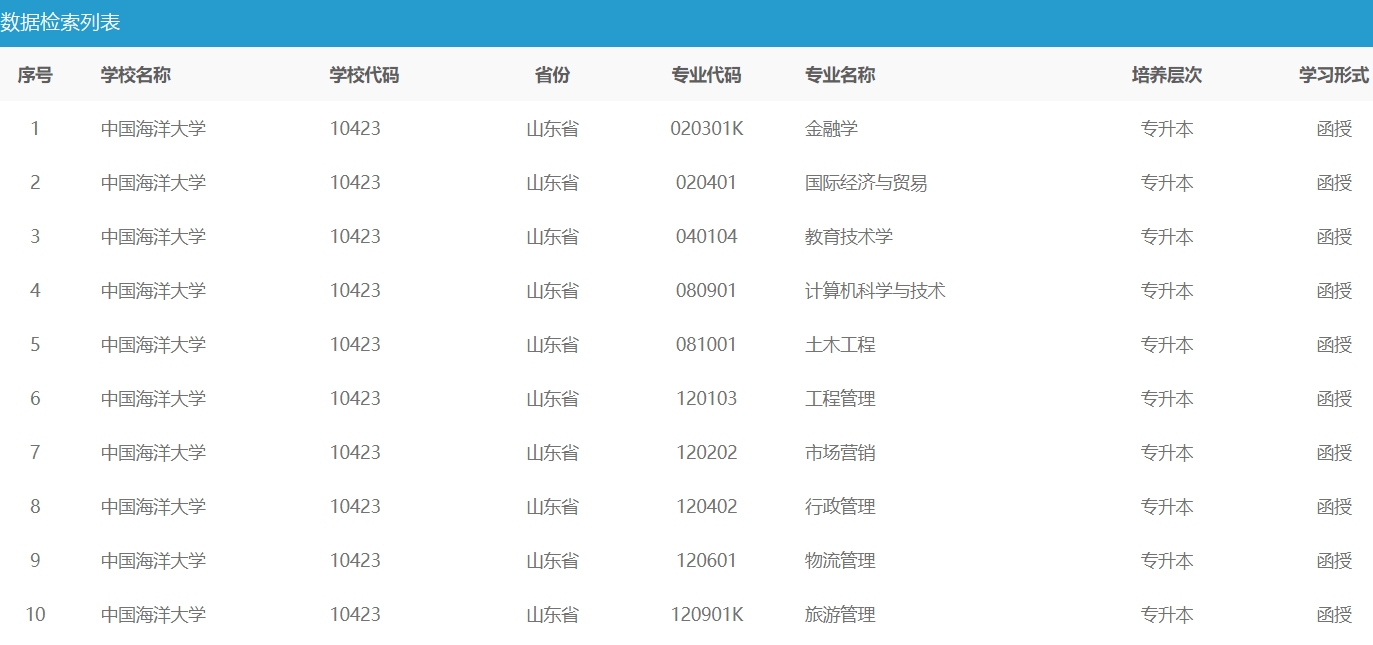This screenshot has width=1373, height=645.
Task: Select the 计算机科学与技术 major name cell
Action: click(x=875, y=291)
